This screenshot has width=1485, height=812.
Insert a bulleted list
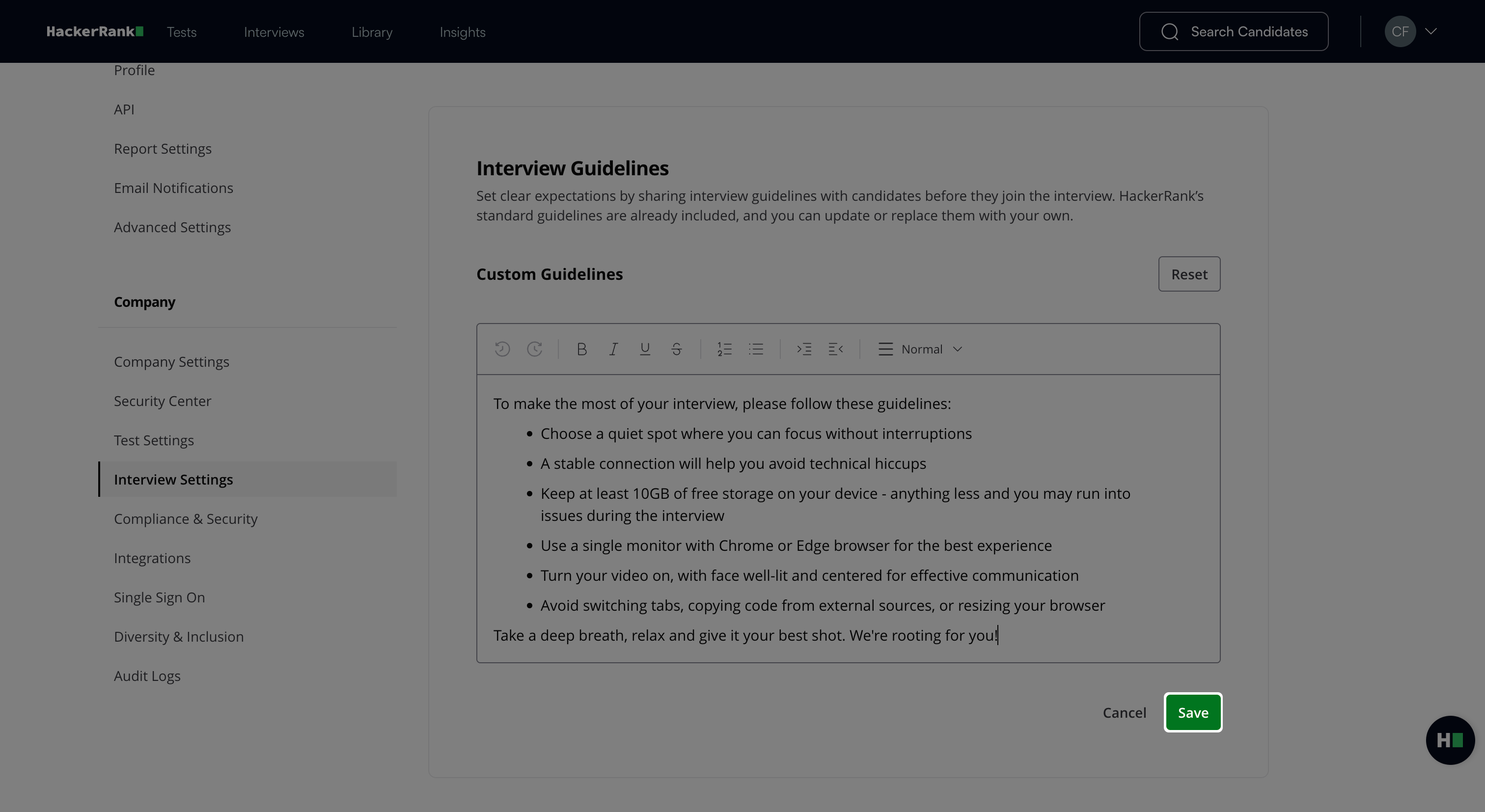click(756, 349)
